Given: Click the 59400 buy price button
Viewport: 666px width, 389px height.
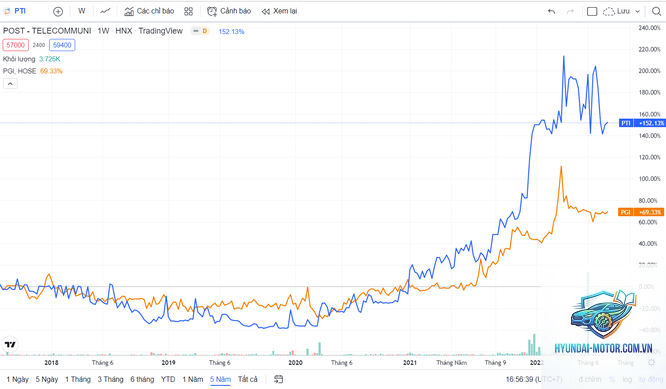Looking at the screenshot, I should coord(62,45).
